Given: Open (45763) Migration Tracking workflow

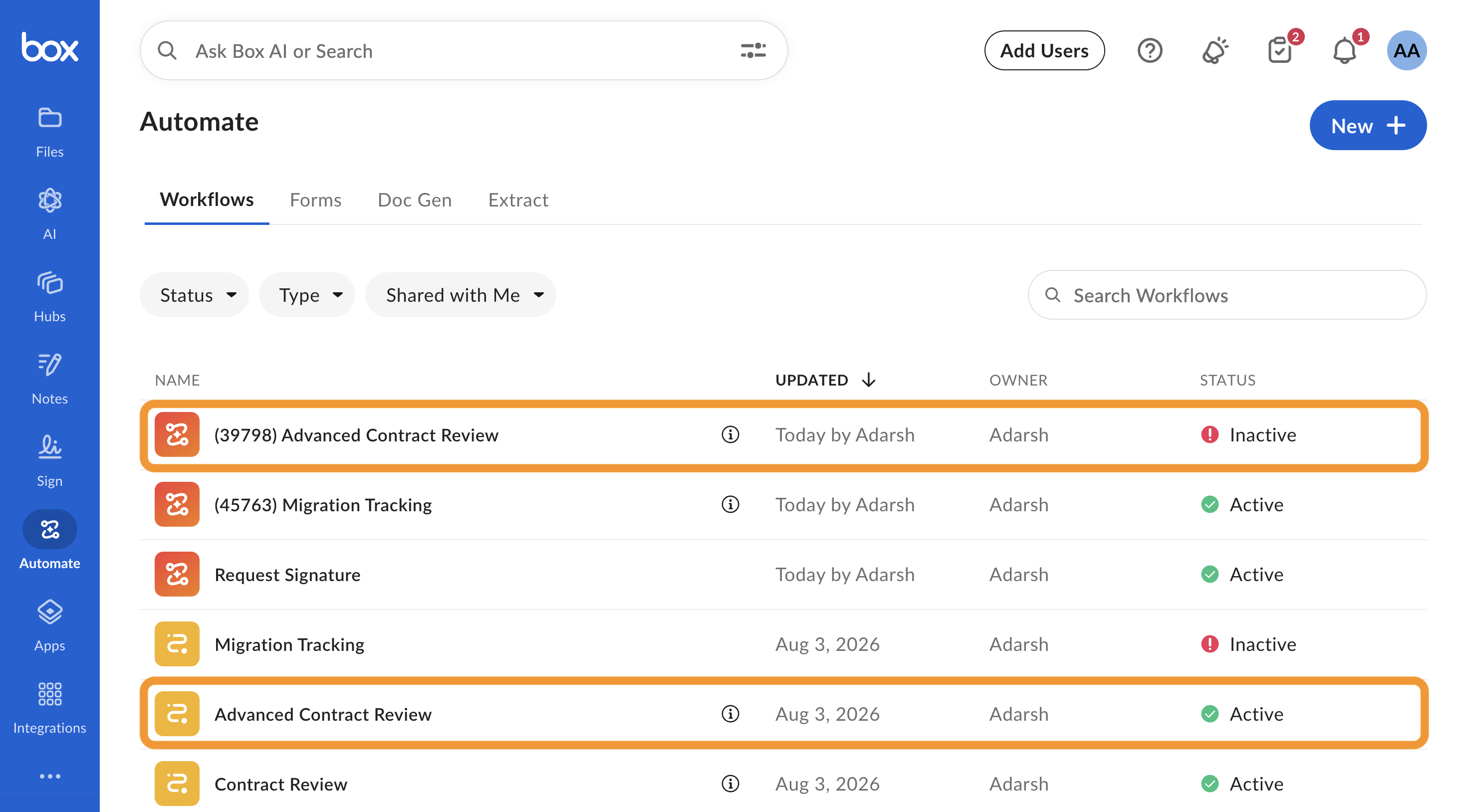Looking at the screenshot, I should click(323, 505).
